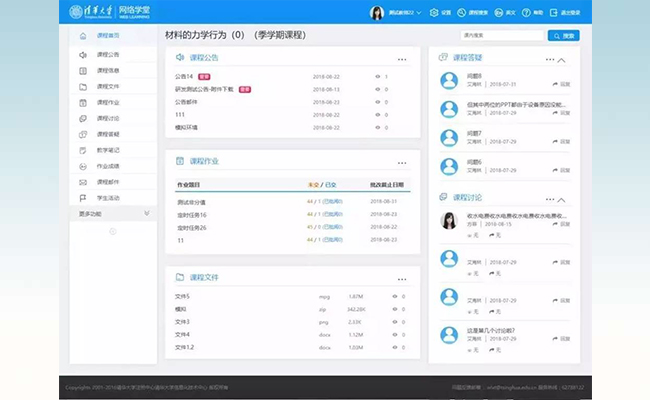Image resolution: width=650 pixels, height=400 pixels.
Task: Expand the 更多功能 section in the sidebar
Action: pos(147,213)
